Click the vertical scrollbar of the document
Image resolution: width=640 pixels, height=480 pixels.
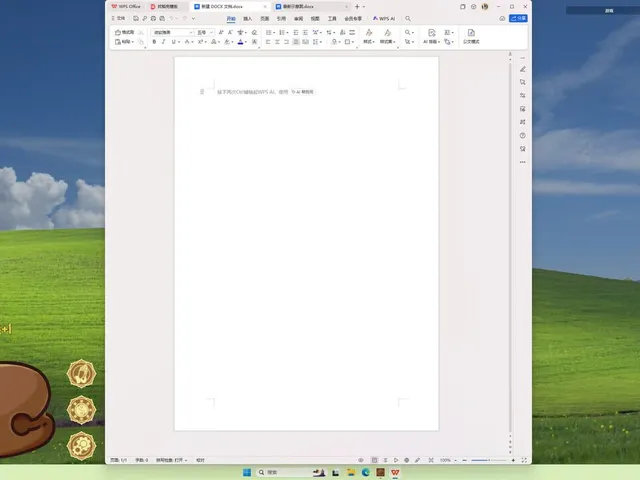(x=510, y=247)
